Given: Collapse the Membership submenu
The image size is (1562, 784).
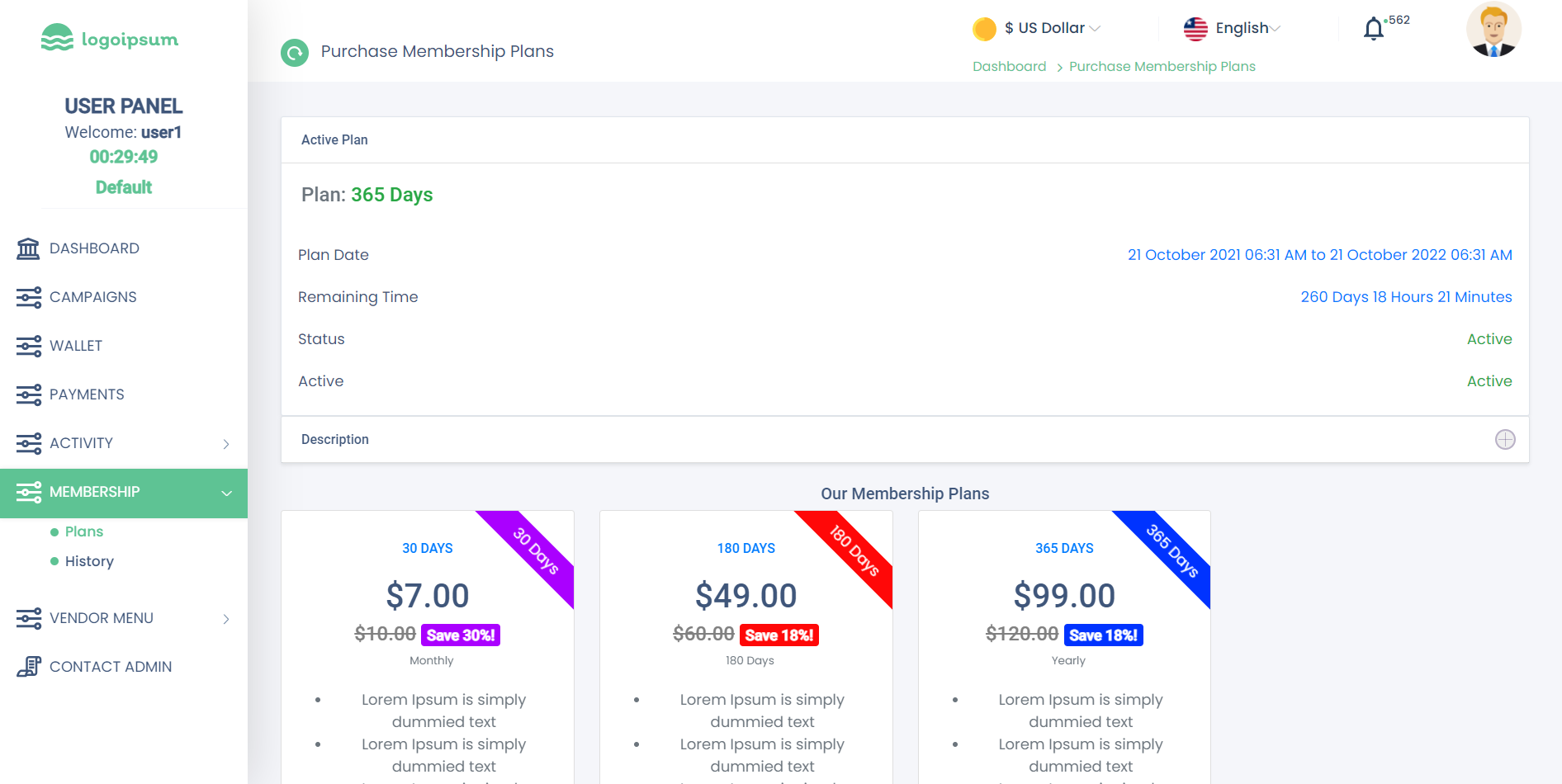Looking at the screenshot, I should click(x=226, y=492).
